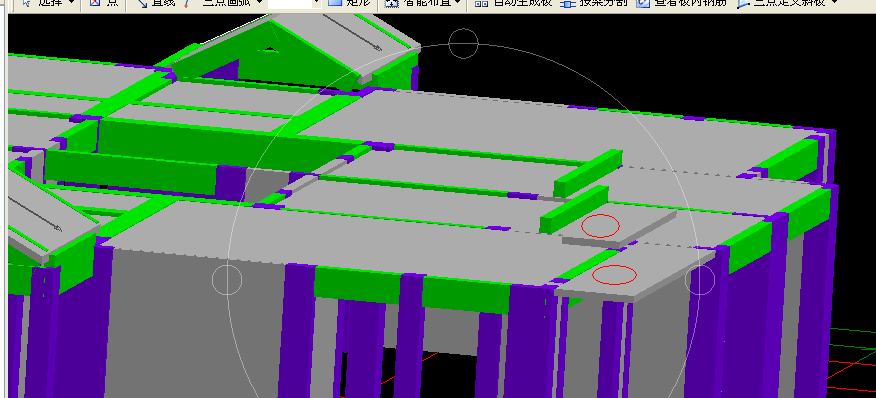Grab the top orbit handle circle
Viewport: 876px width, 398px height.
(464, 44)
